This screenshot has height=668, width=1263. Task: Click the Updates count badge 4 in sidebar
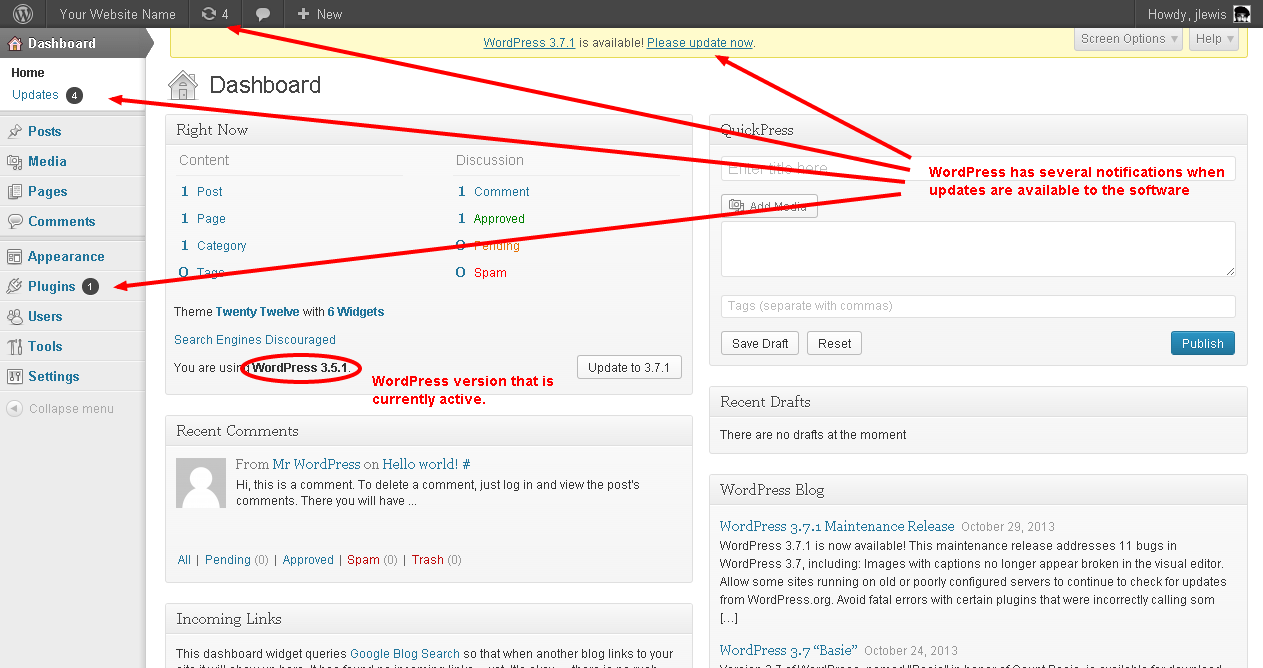tap(74, 96)
